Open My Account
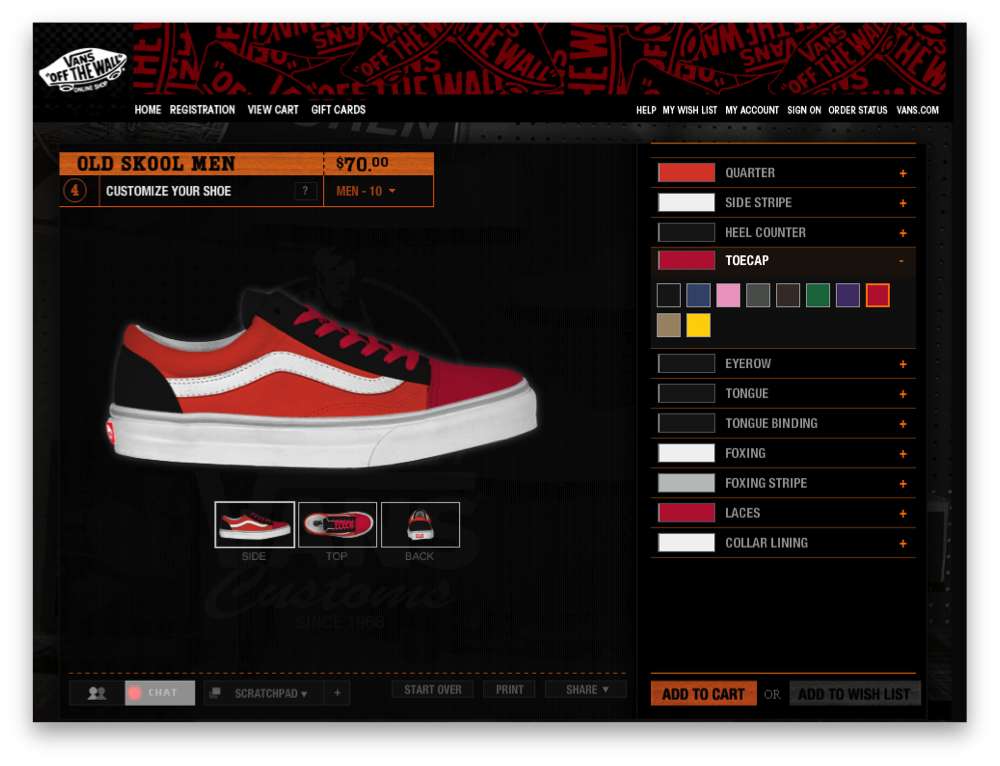The width and height of the screenshot is (1000, 766). (x=752, y=110)
